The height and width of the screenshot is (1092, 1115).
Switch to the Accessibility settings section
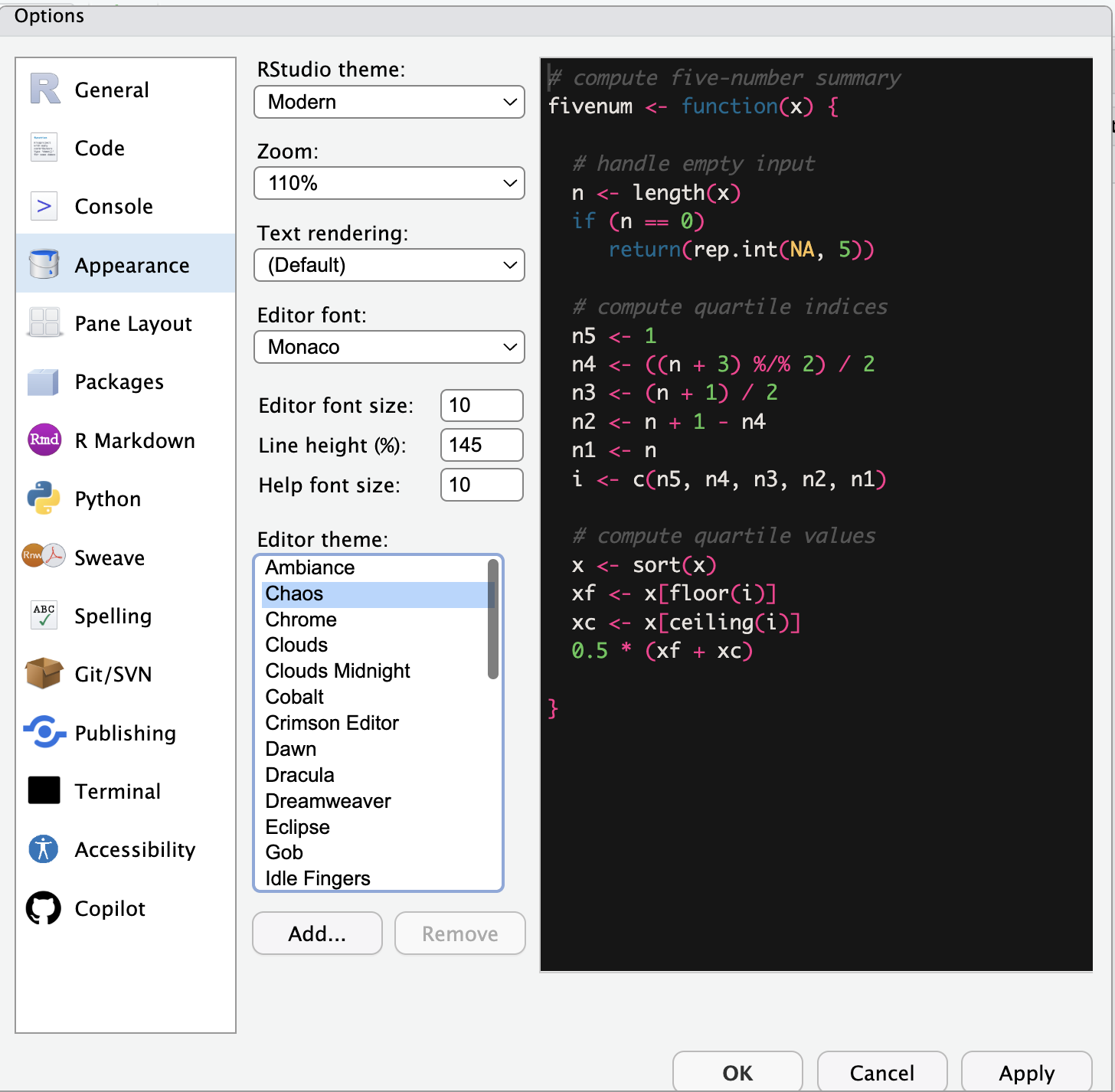[44, 849]
